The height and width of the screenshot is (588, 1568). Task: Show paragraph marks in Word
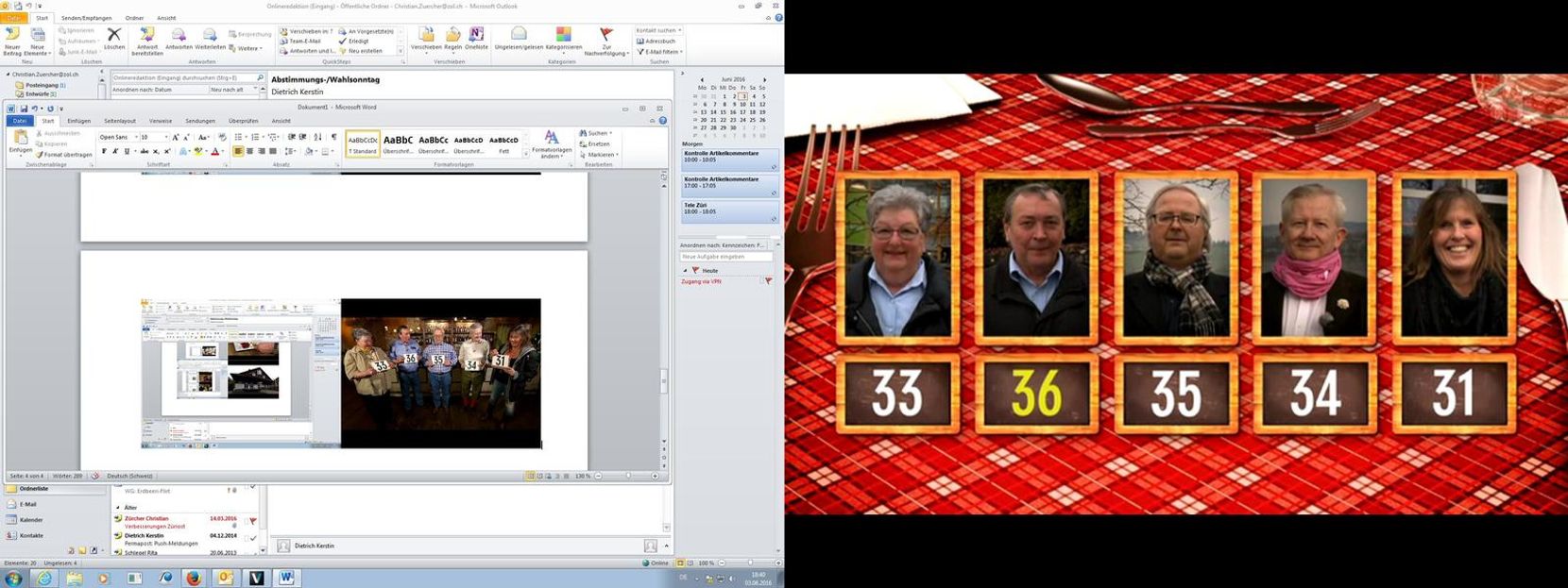pos(333,137)
